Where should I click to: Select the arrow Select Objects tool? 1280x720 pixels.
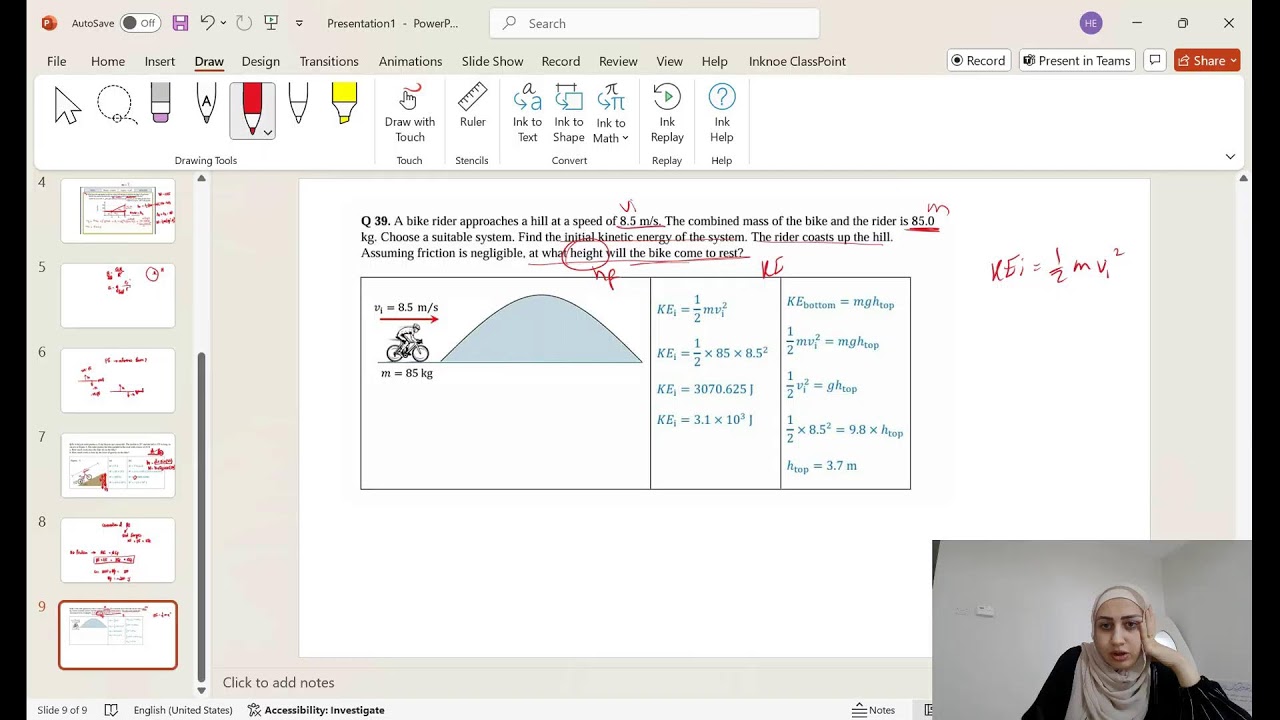coord(68,106)
